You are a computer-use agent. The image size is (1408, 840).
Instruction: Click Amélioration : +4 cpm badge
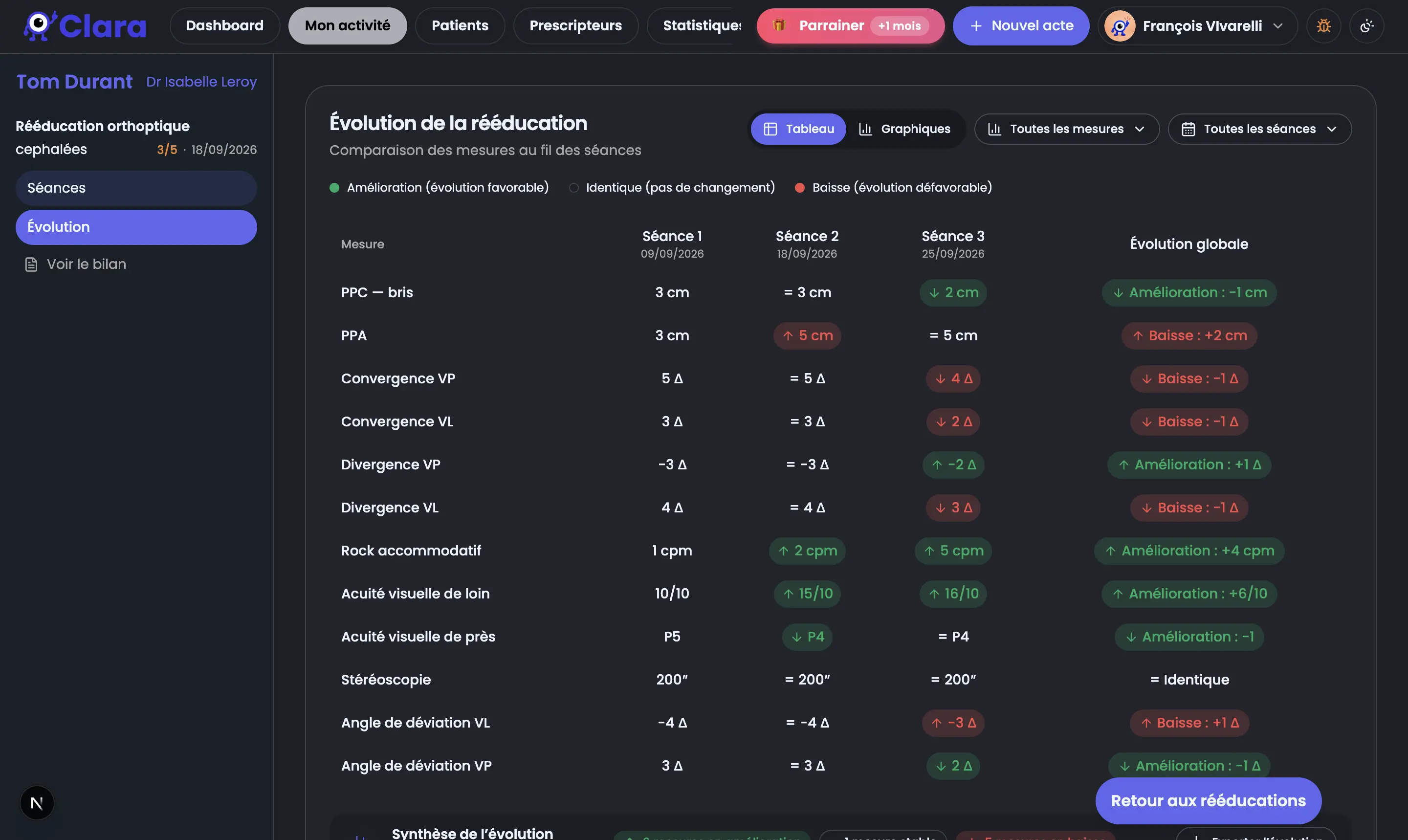(x=1189, y=551)
